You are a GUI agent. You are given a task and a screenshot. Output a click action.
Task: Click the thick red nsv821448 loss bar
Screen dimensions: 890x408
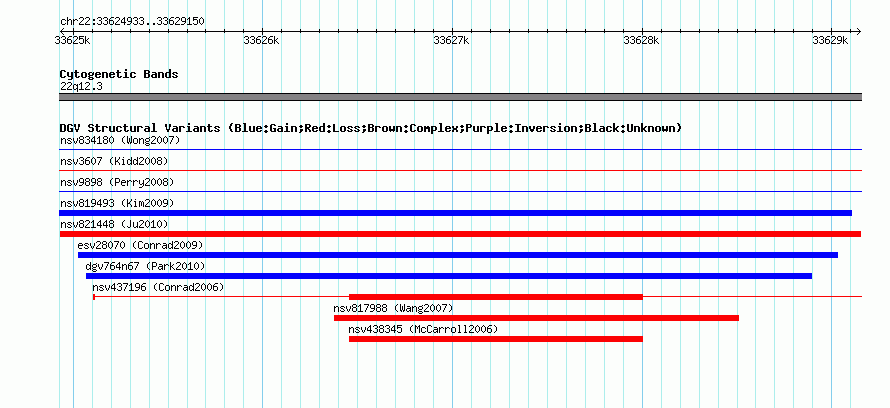(460, 234)
